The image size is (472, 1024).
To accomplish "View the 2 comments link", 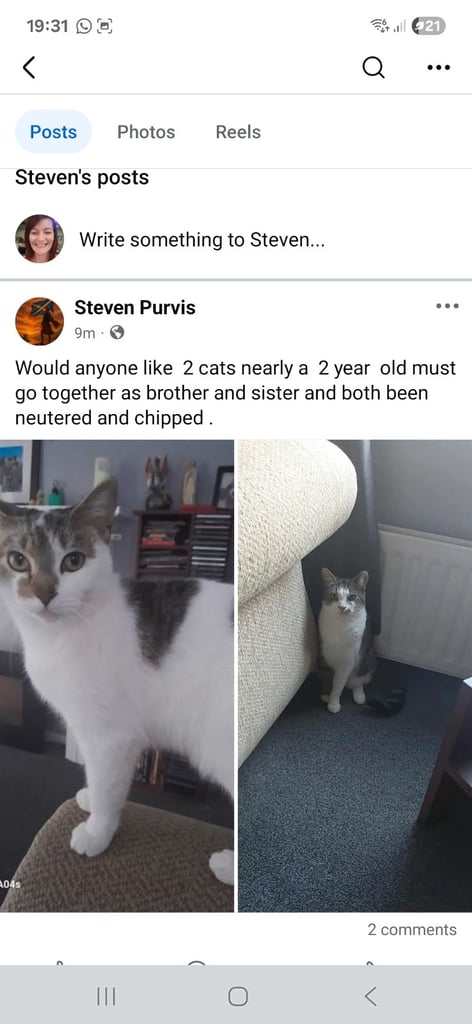I will [x=412, y=929].
